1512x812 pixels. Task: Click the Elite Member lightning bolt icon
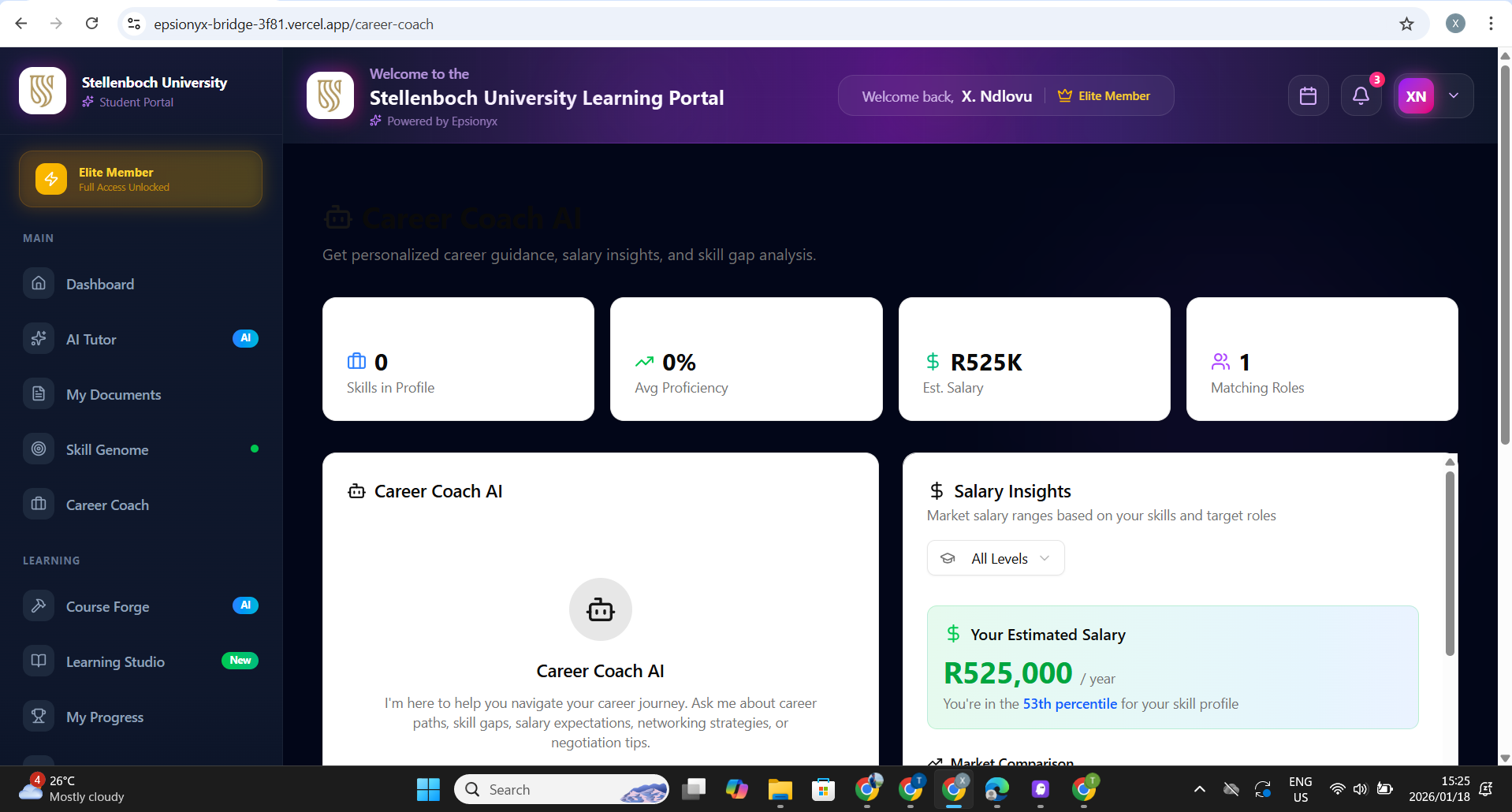coord(51,179)
